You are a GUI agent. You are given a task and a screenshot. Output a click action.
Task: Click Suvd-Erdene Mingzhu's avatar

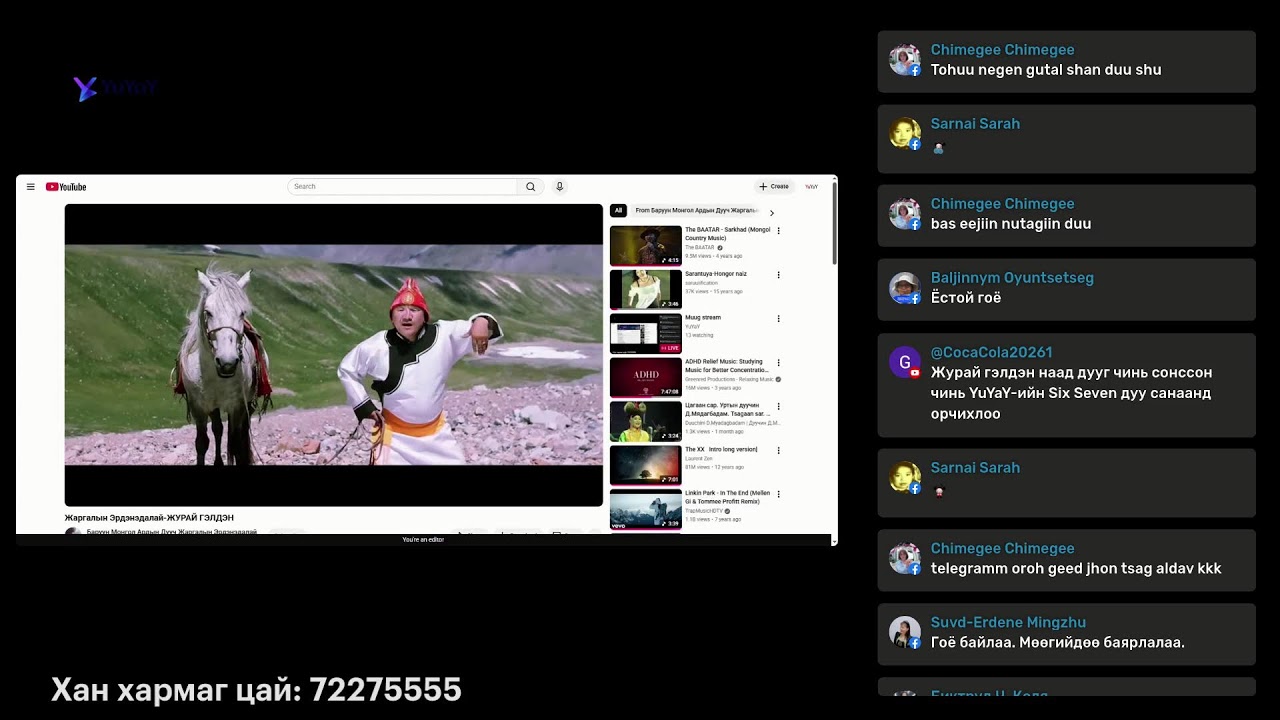tap(905, 632)
